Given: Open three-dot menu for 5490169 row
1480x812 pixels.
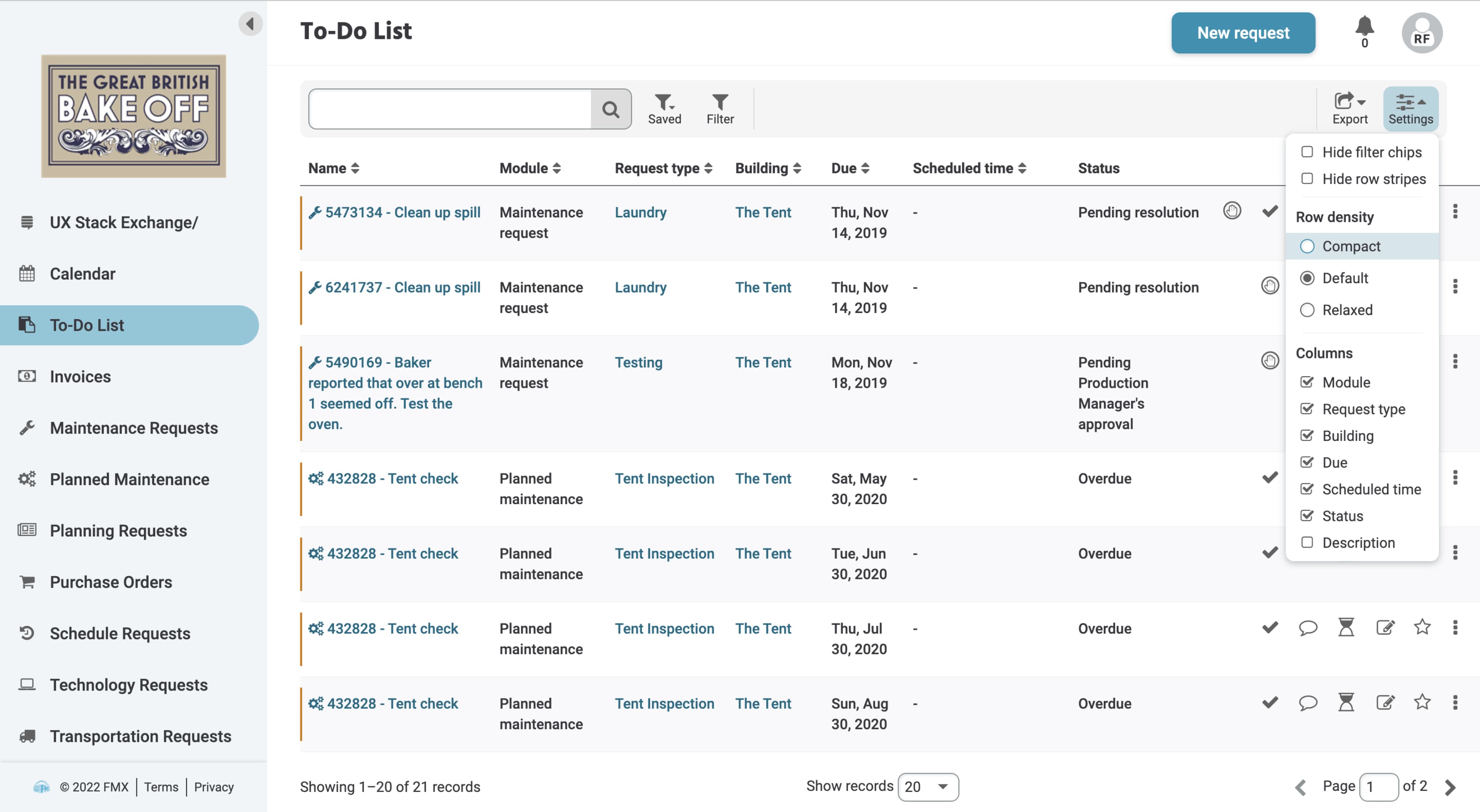Looking at the screenshot, I should (x=1455, y=361).
